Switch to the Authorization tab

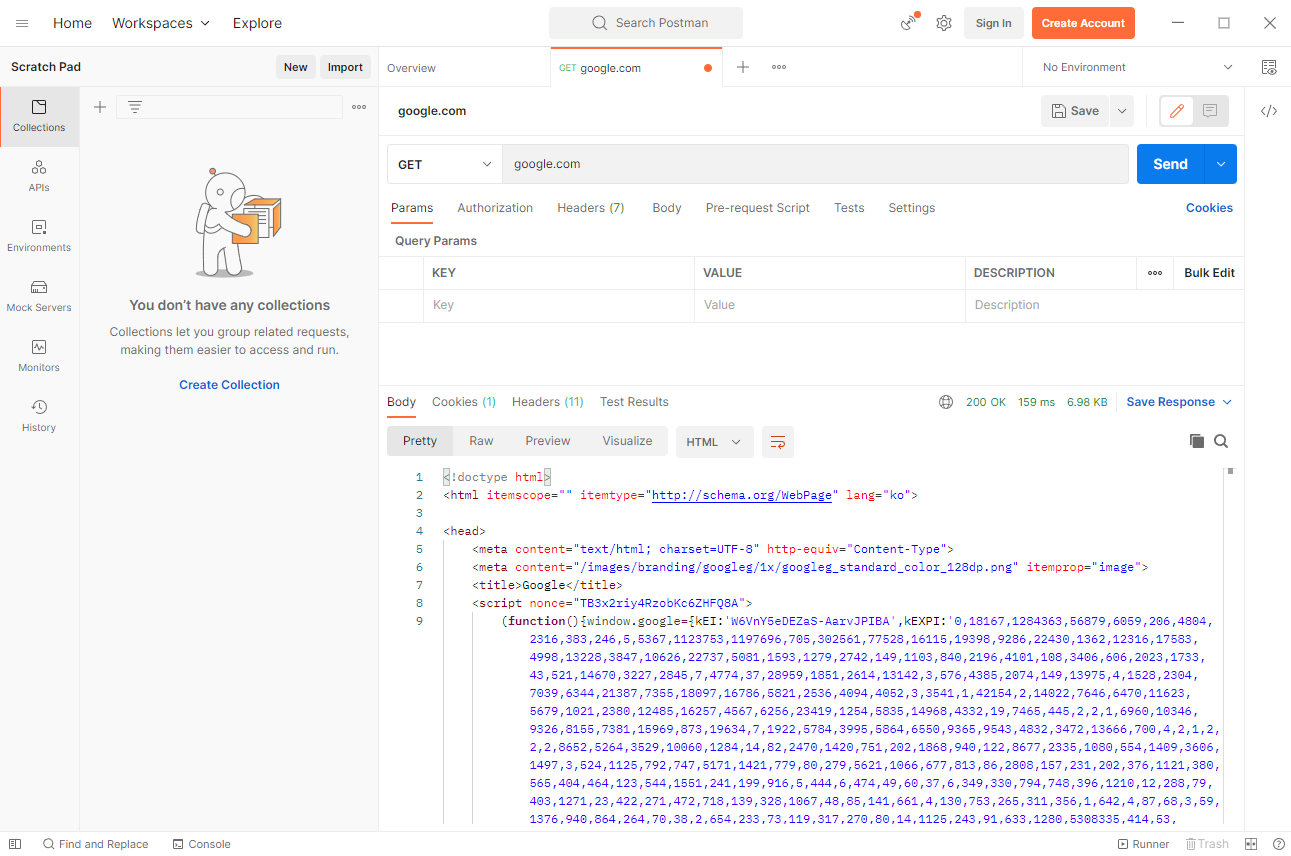pos(495,208)
